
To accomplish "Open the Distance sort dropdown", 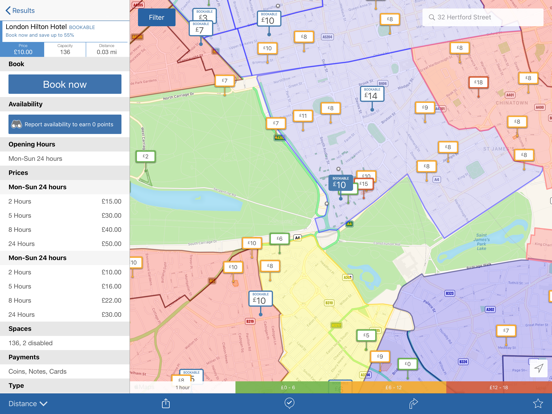I will point(28,404).
